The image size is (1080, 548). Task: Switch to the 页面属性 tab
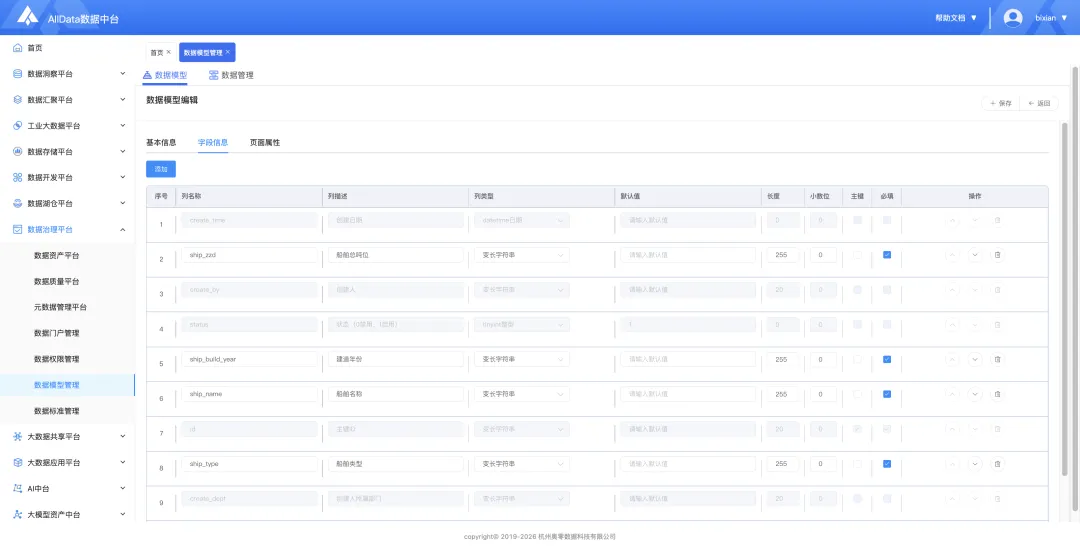[x=264, y=143]
